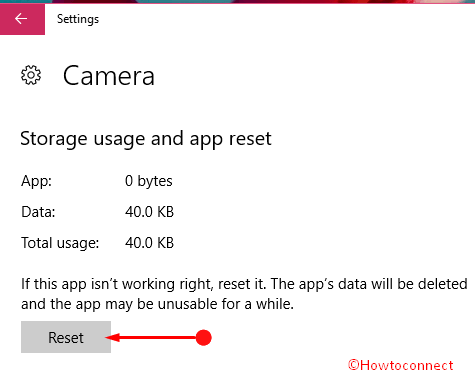Click the Camera page heading
Screen dimensions: 475x372
[x=109, y=76]
